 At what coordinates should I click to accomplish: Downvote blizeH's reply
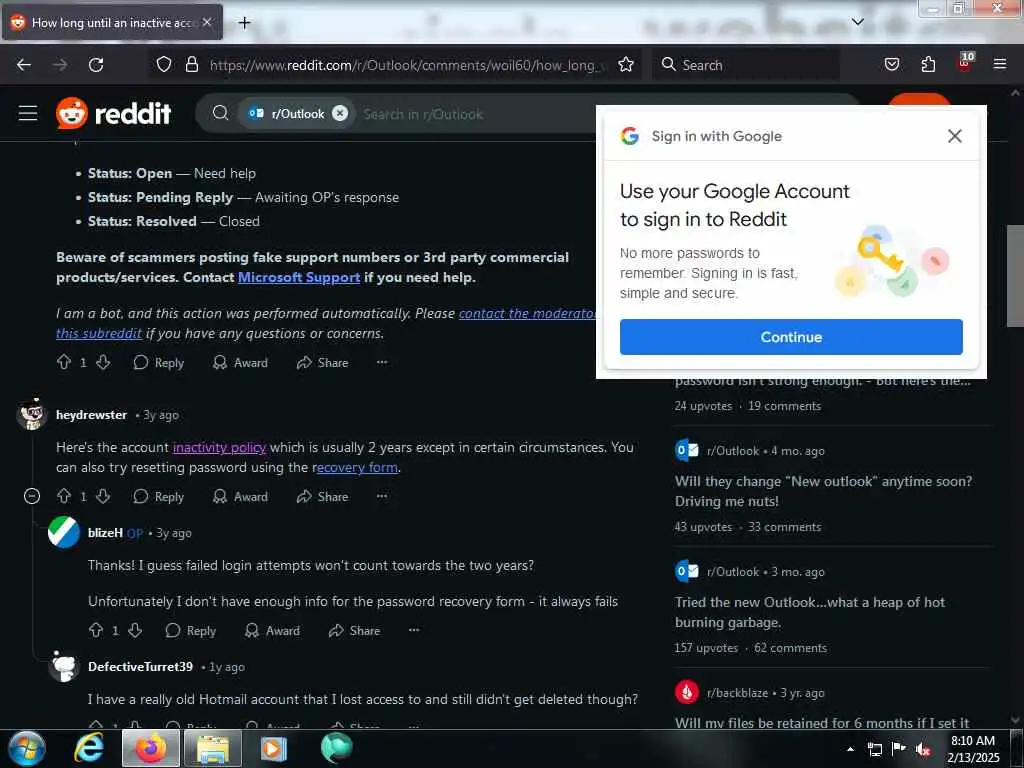(135, 630)
